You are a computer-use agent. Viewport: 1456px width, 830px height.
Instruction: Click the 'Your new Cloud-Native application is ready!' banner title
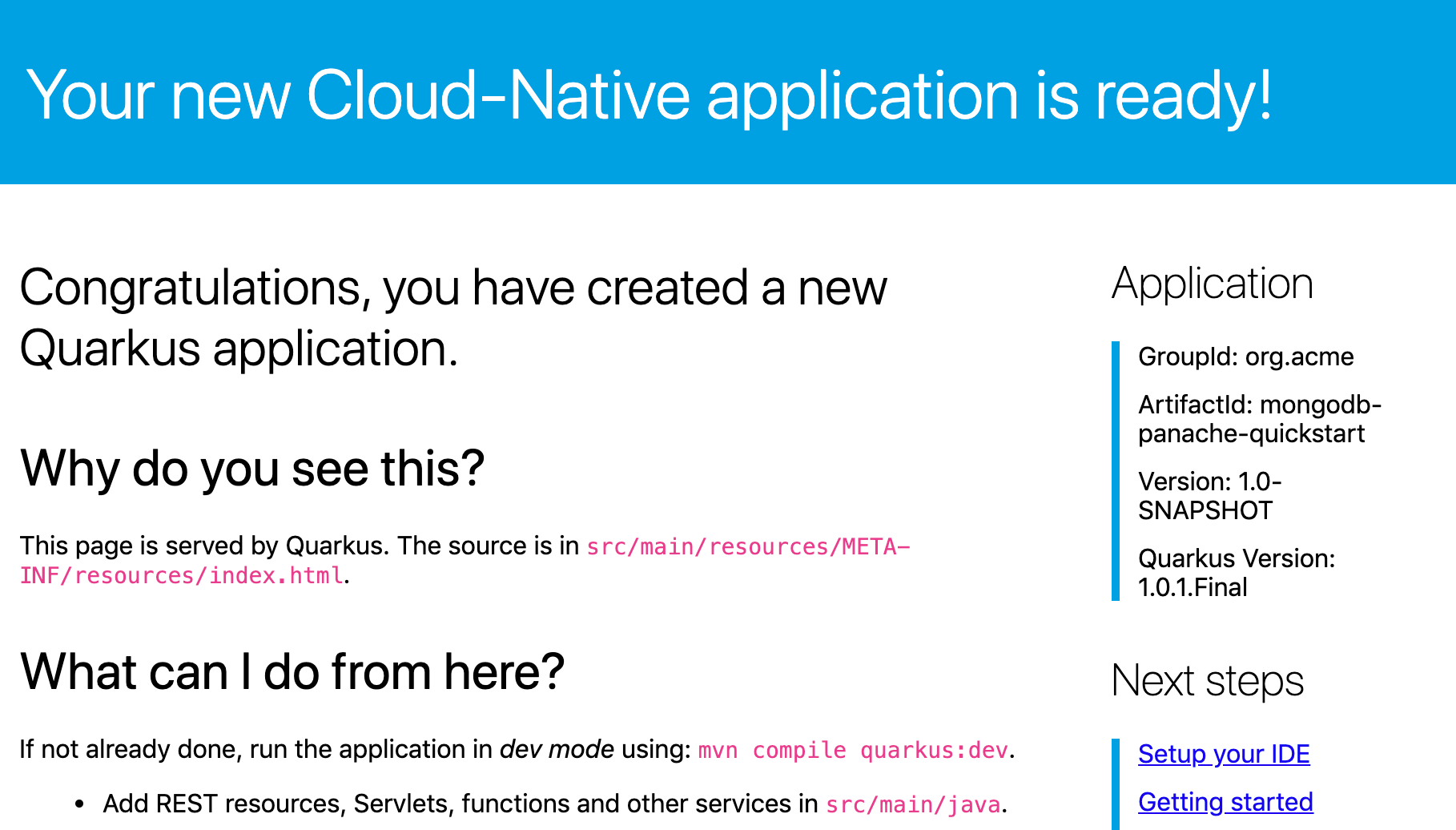pos(650,95)
